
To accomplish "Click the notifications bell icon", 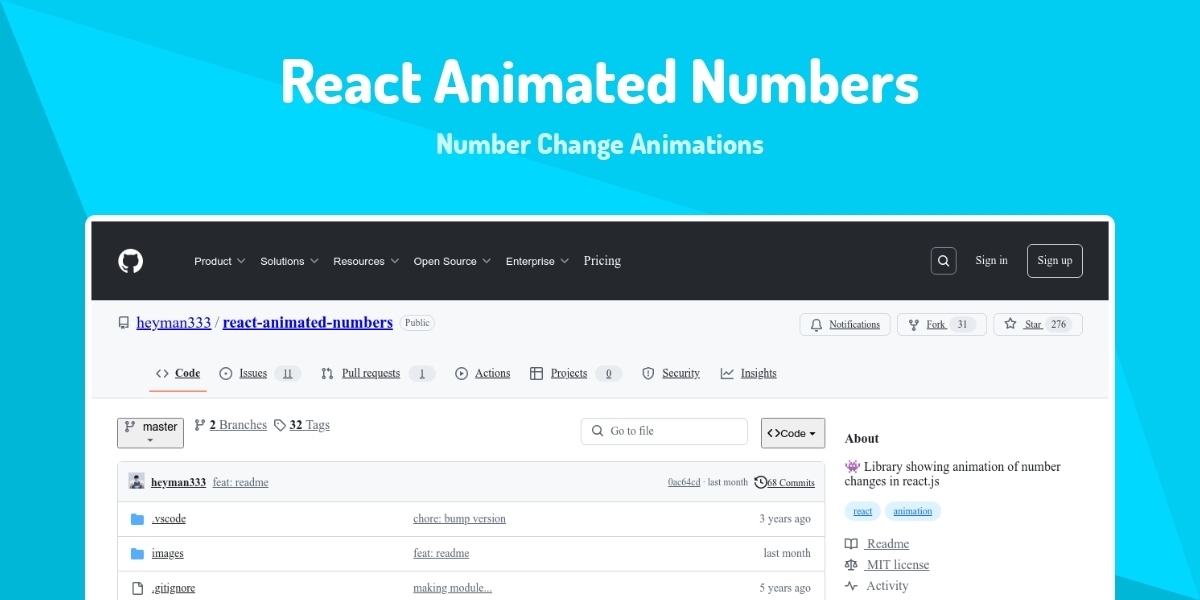I will [x=815, y=324].
